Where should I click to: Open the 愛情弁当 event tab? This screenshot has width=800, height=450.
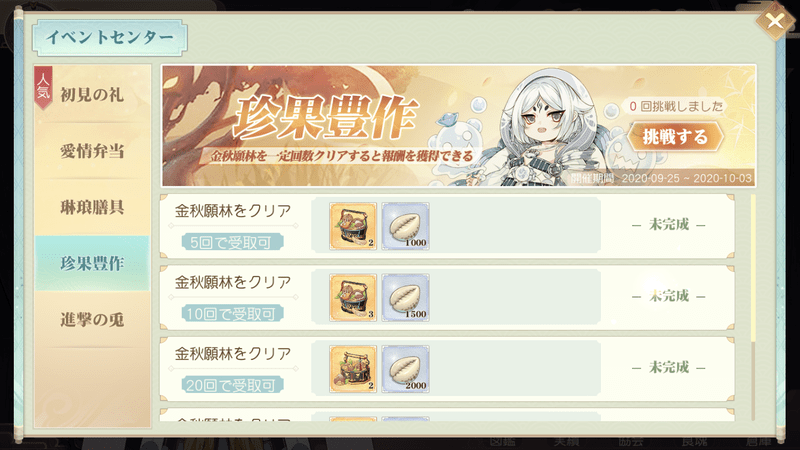pos(92,151)
